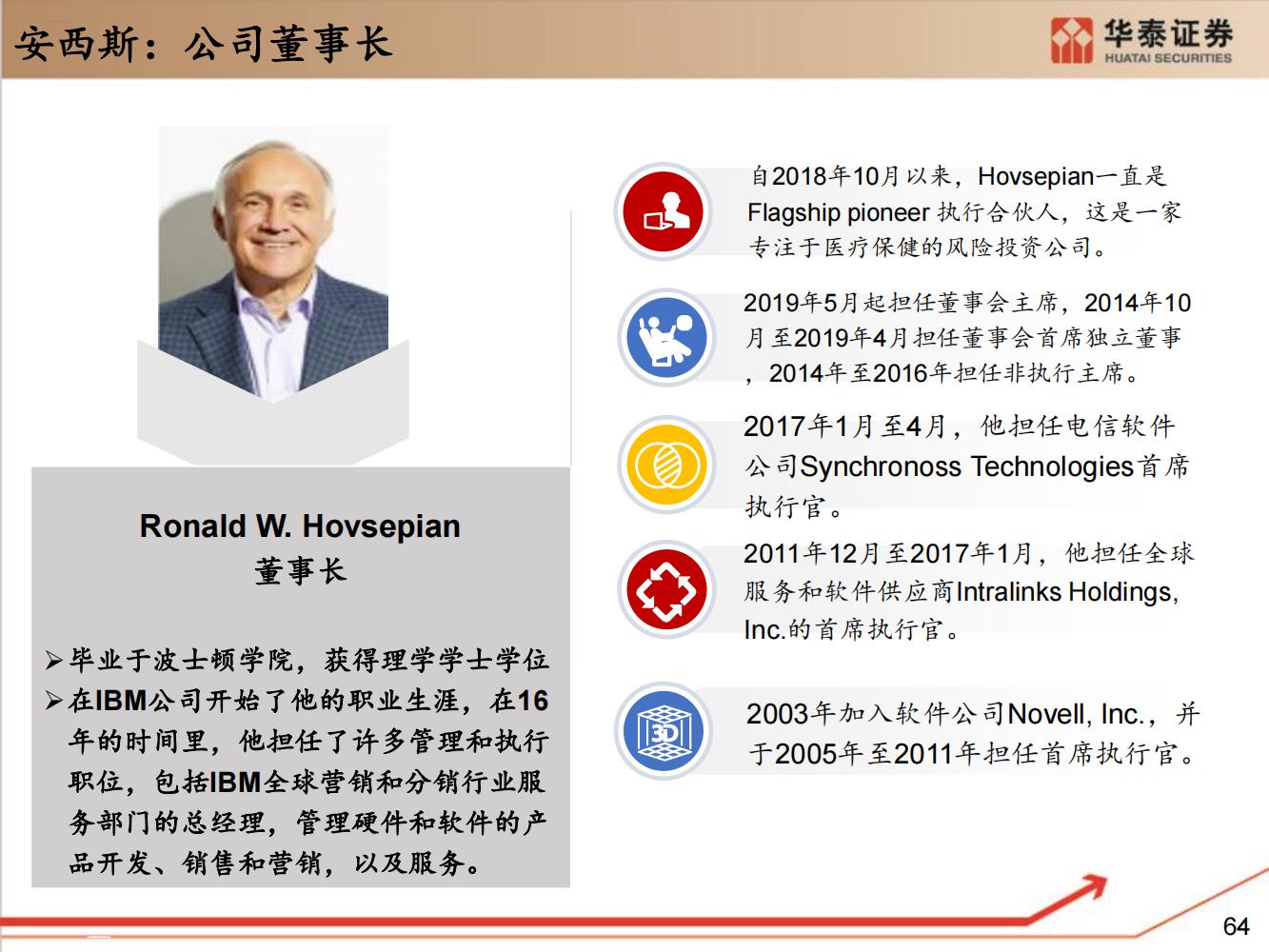The height and width of the screenshot is (952, 1269).
Task: Click the blue 3D cube icon
Action: pyautogui.click(x=663, y=731)
